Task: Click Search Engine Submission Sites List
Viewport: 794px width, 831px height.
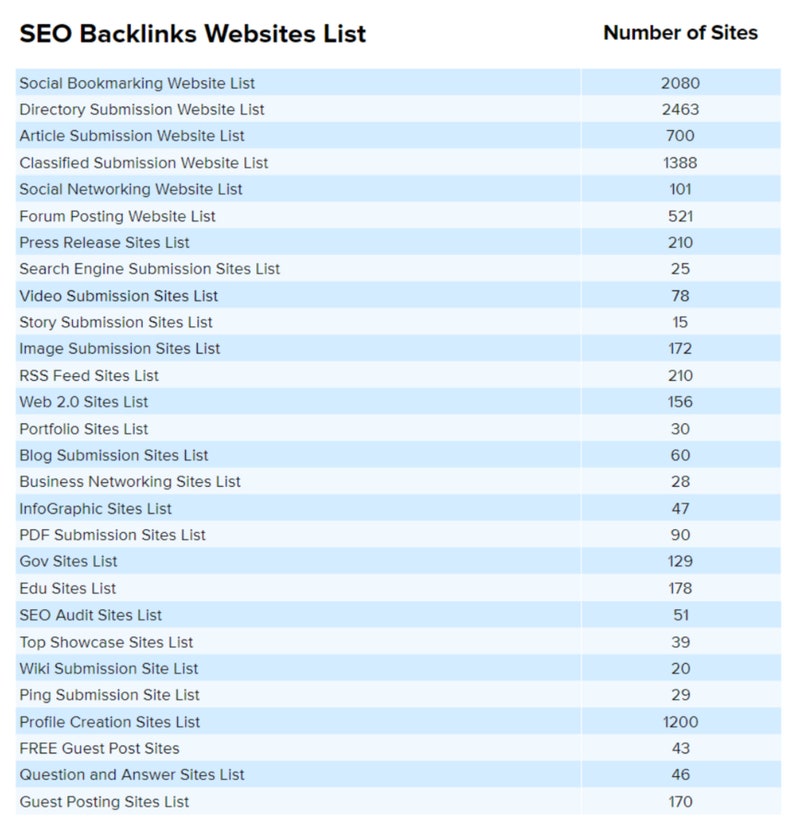Action: (x=150, y=269)
